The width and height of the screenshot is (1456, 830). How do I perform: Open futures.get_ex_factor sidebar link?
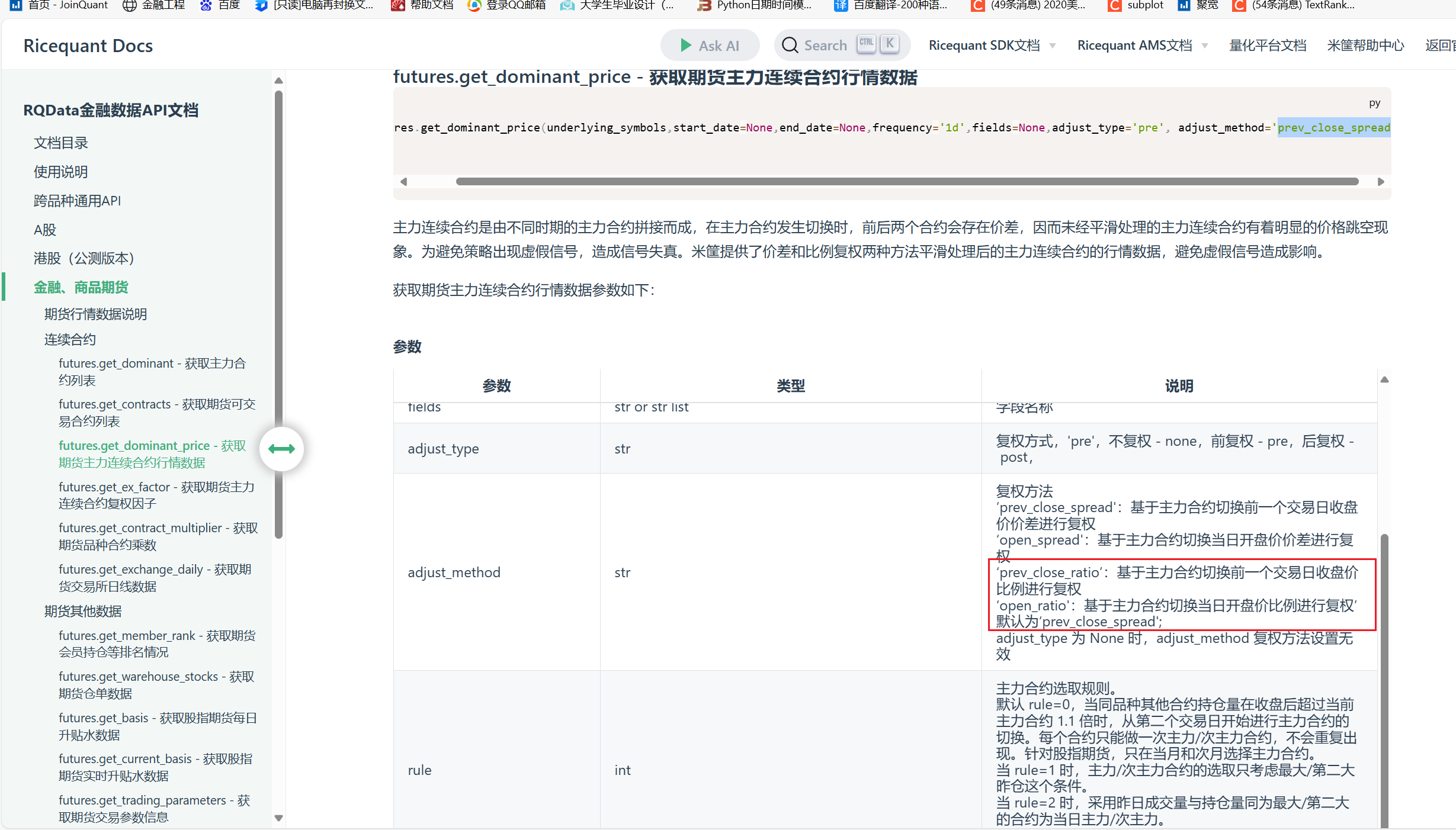click(156, 495)
